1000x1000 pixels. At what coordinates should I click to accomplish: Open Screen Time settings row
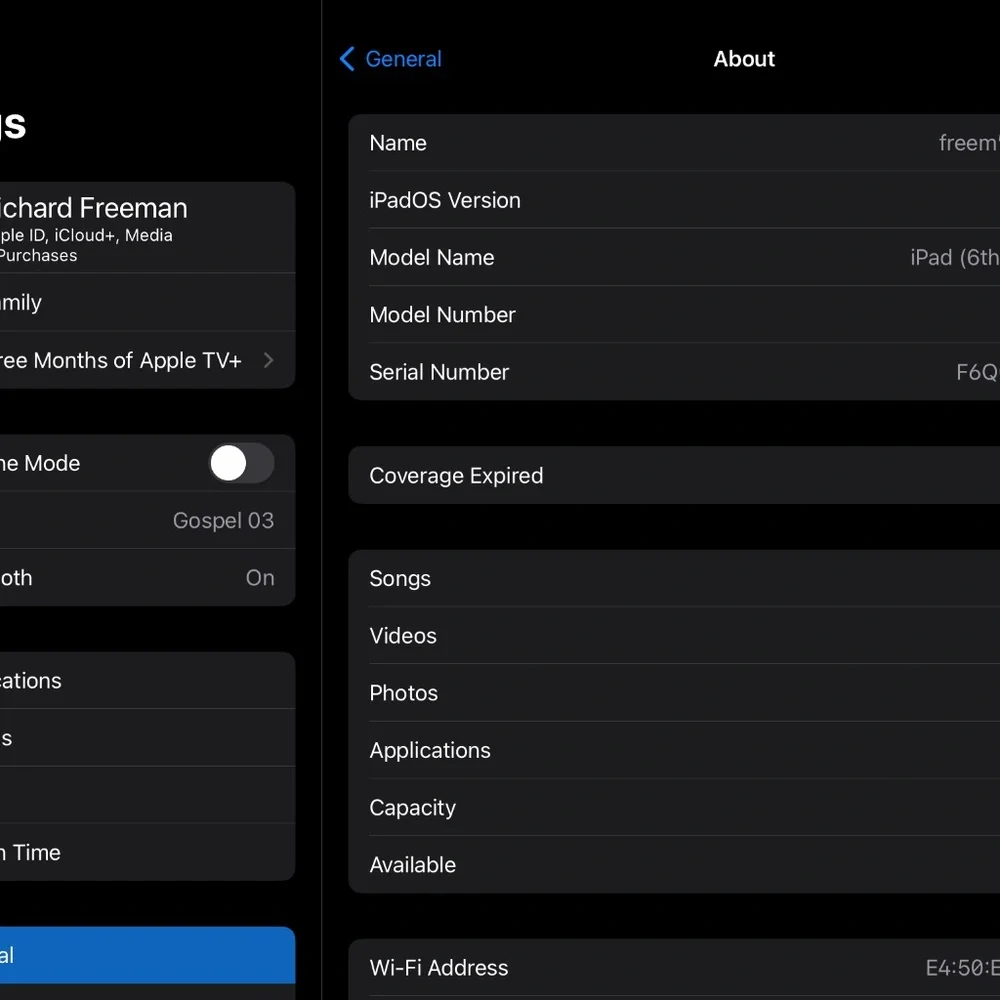147,853
